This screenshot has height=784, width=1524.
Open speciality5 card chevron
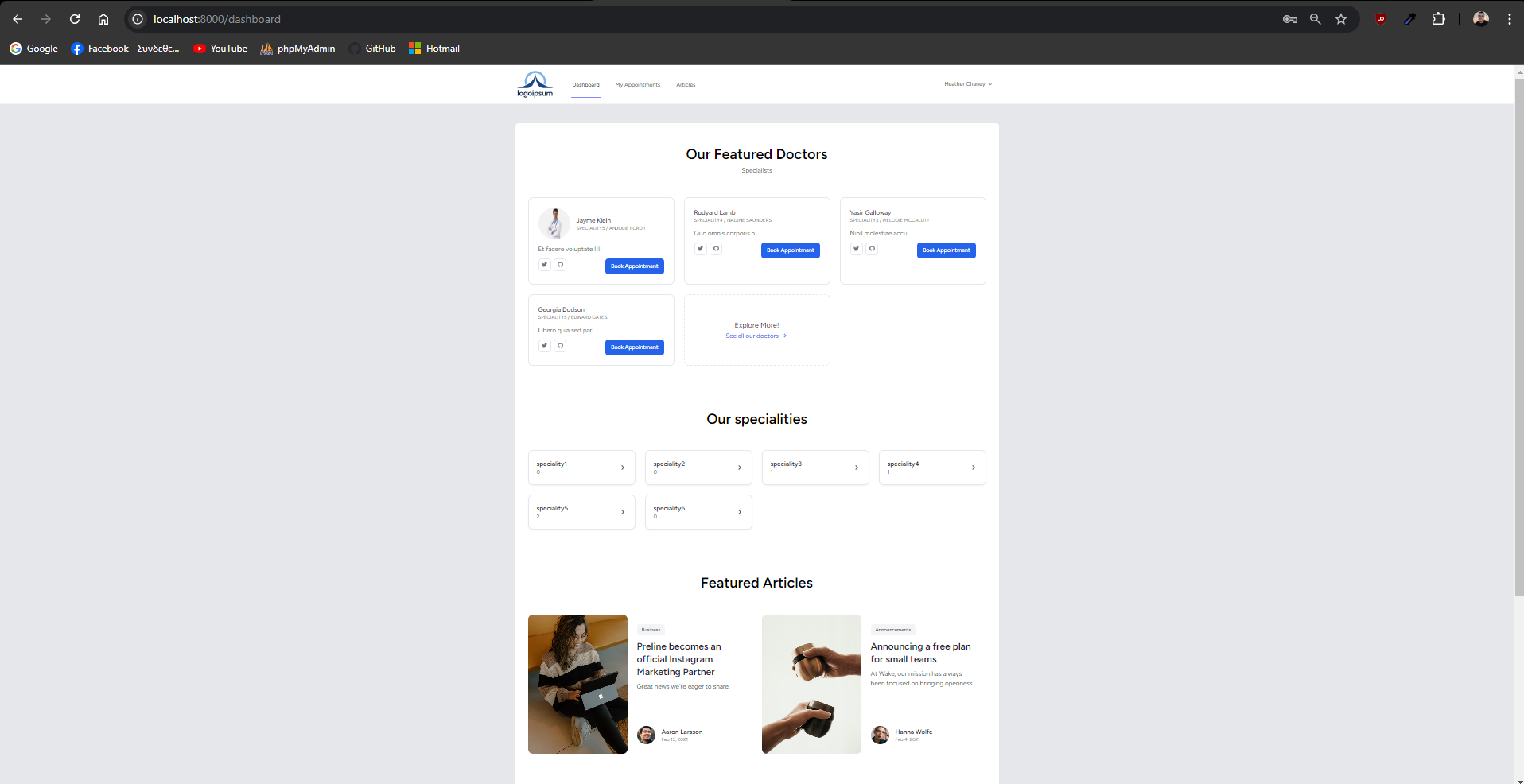[623, 512]
